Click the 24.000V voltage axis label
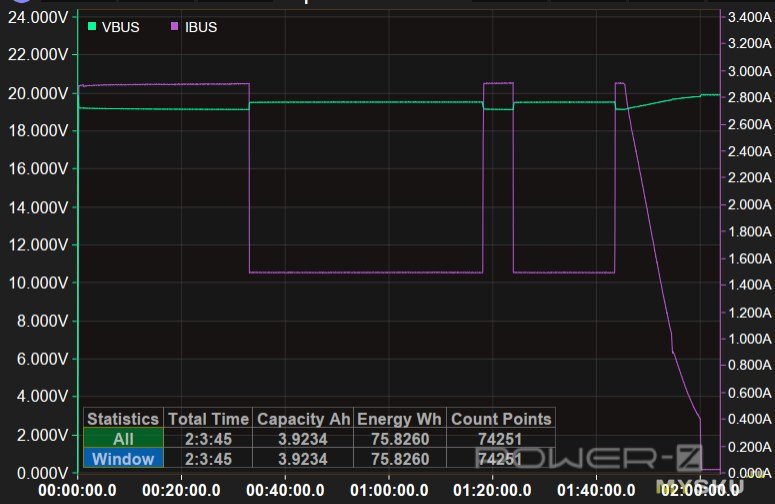This screenshot has height=504, width=775. pyautogui.click(x=38, y=17)
